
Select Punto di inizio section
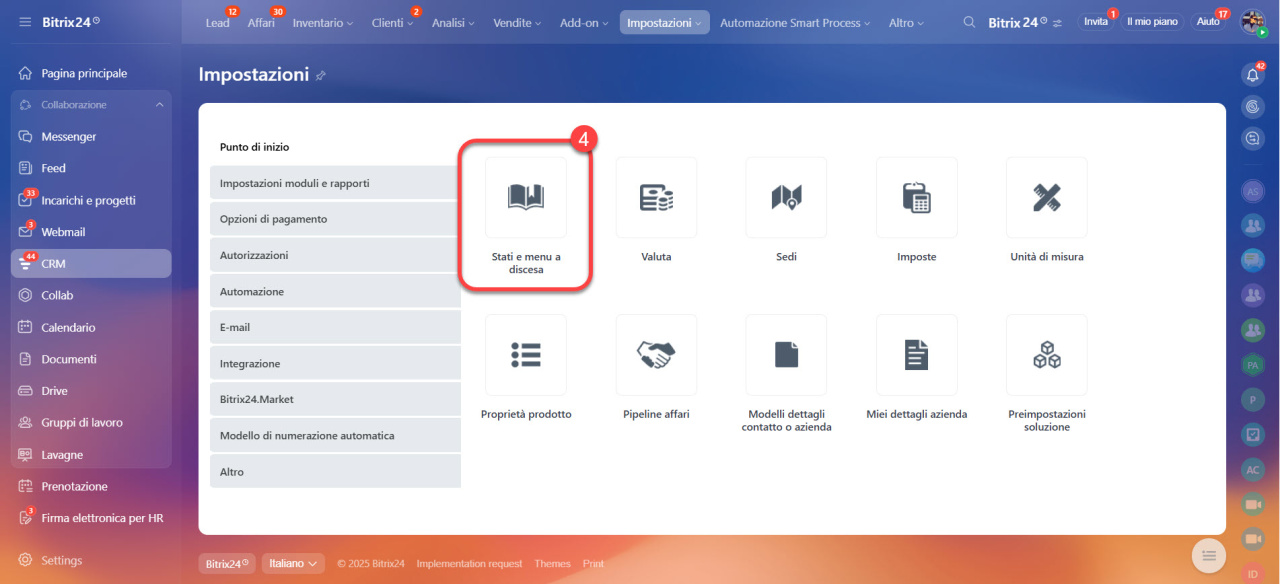tap(335, 147)
